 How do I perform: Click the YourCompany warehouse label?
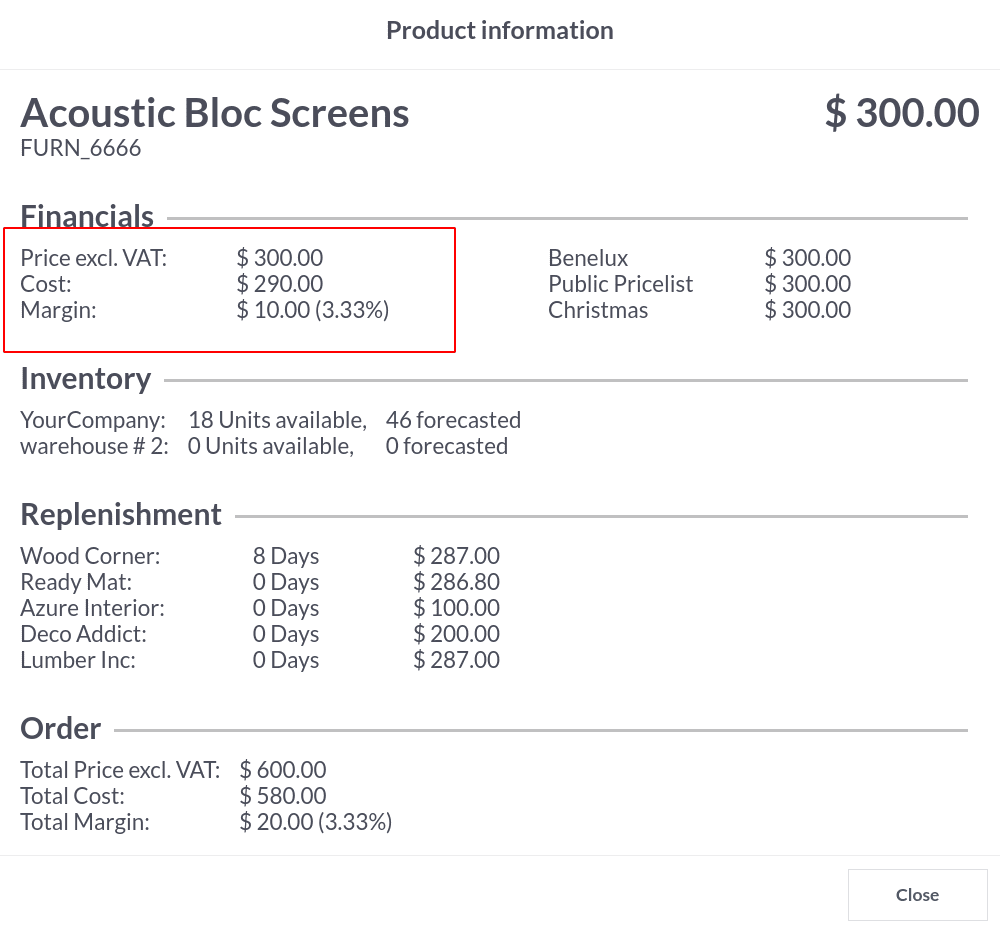point(92,420)
